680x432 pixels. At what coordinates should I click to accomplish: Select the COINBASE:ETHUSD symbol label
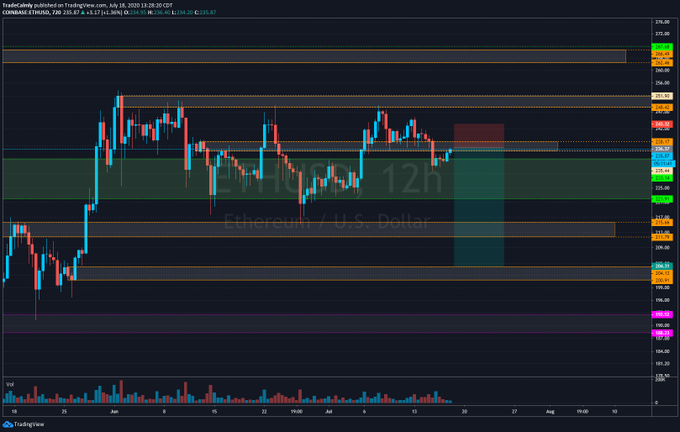[x=25, y=12]
